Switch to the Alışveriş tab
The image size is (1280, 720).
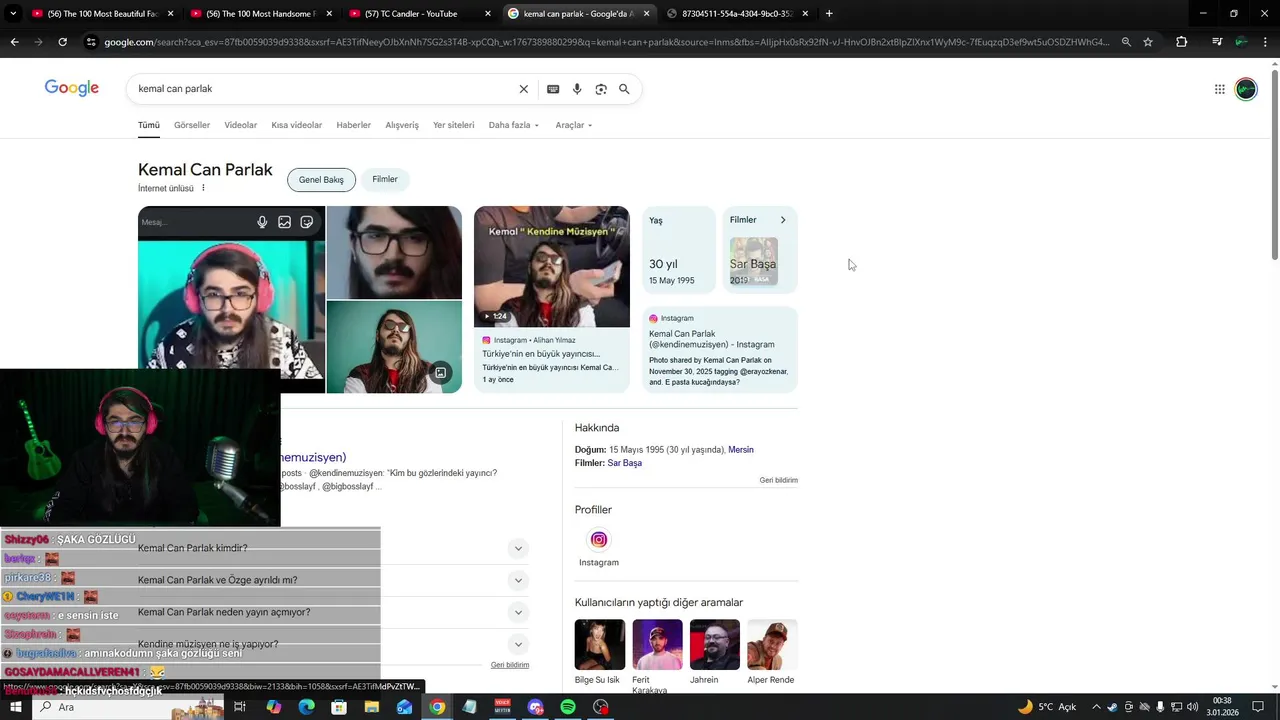(402, 125)
